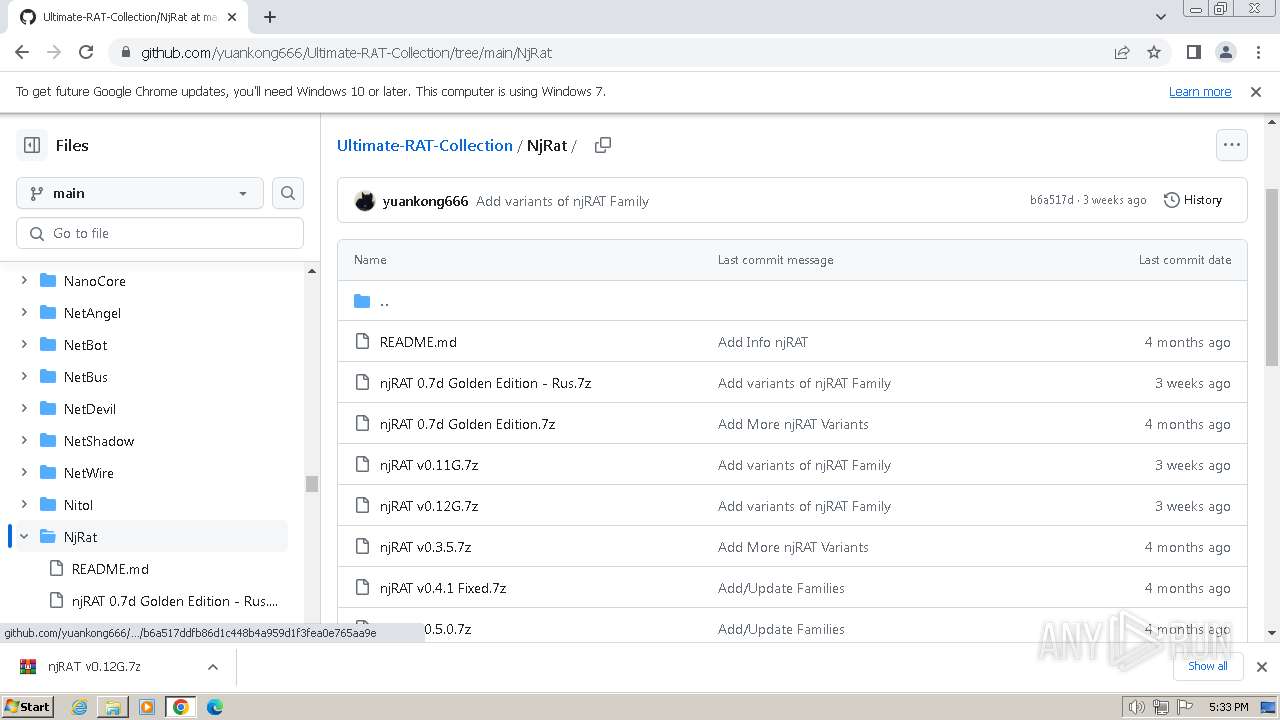Open njRAT v0.11G.7z file
This screenshot has height=720, width=1280.
point(429,465)
